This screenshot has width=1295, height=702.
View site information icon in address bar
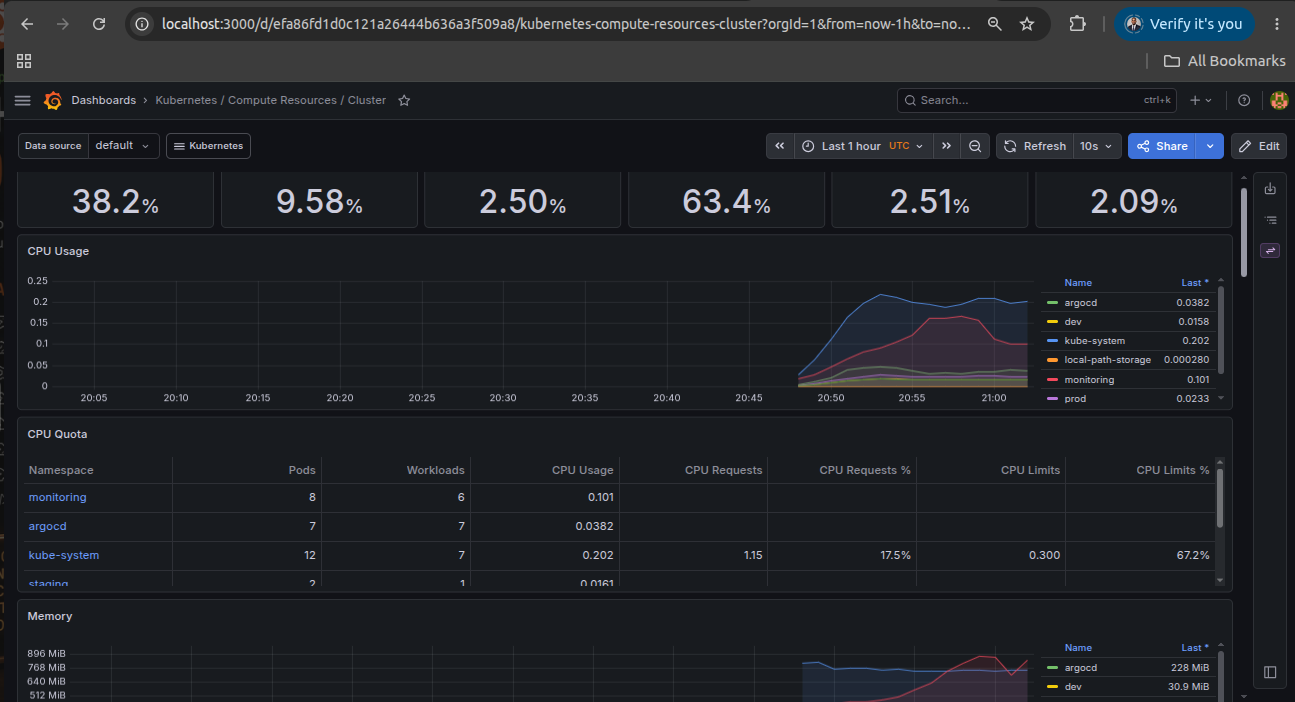(x=142, y=24)
